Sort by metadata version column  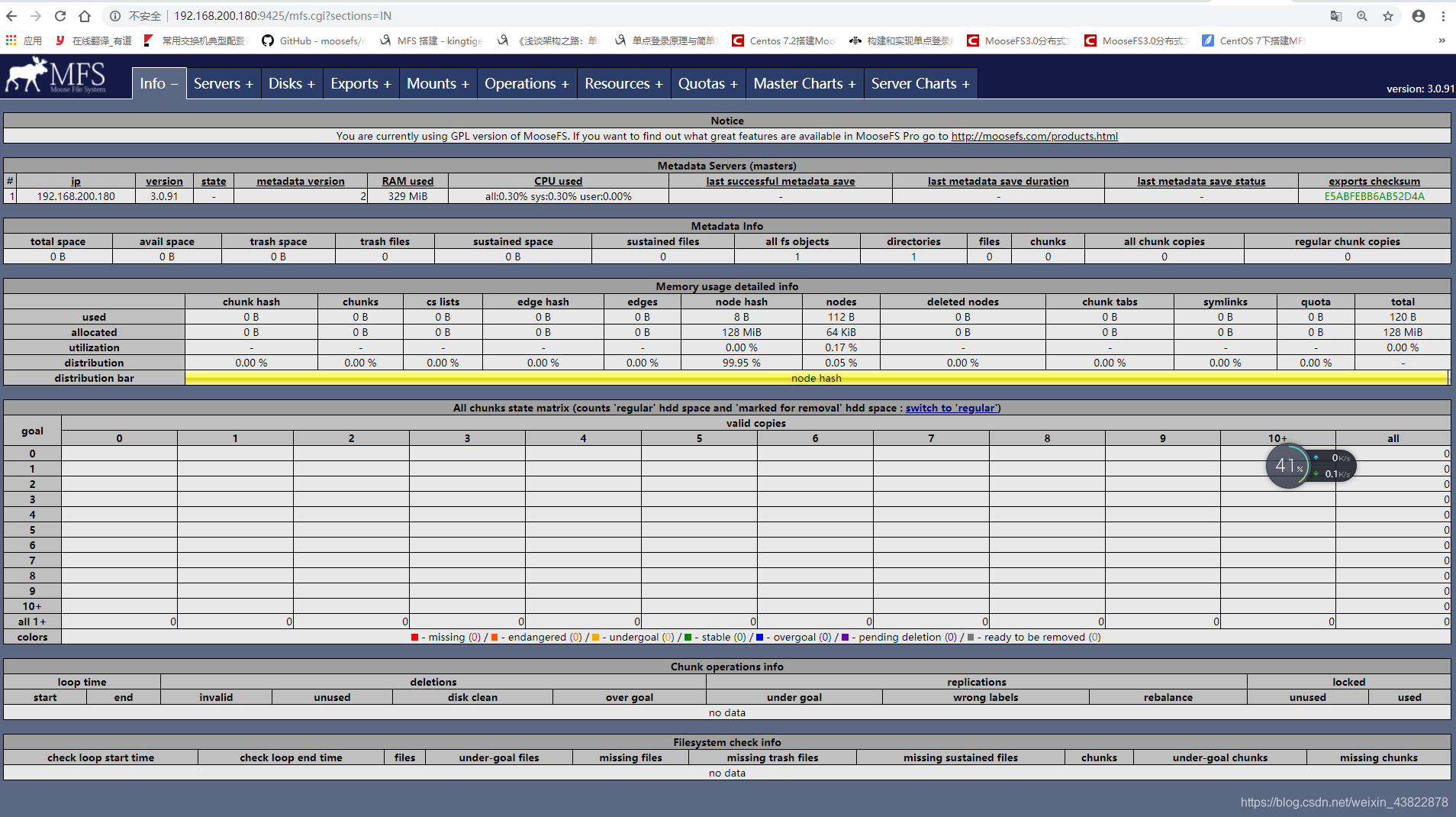(x=301, y=181)
